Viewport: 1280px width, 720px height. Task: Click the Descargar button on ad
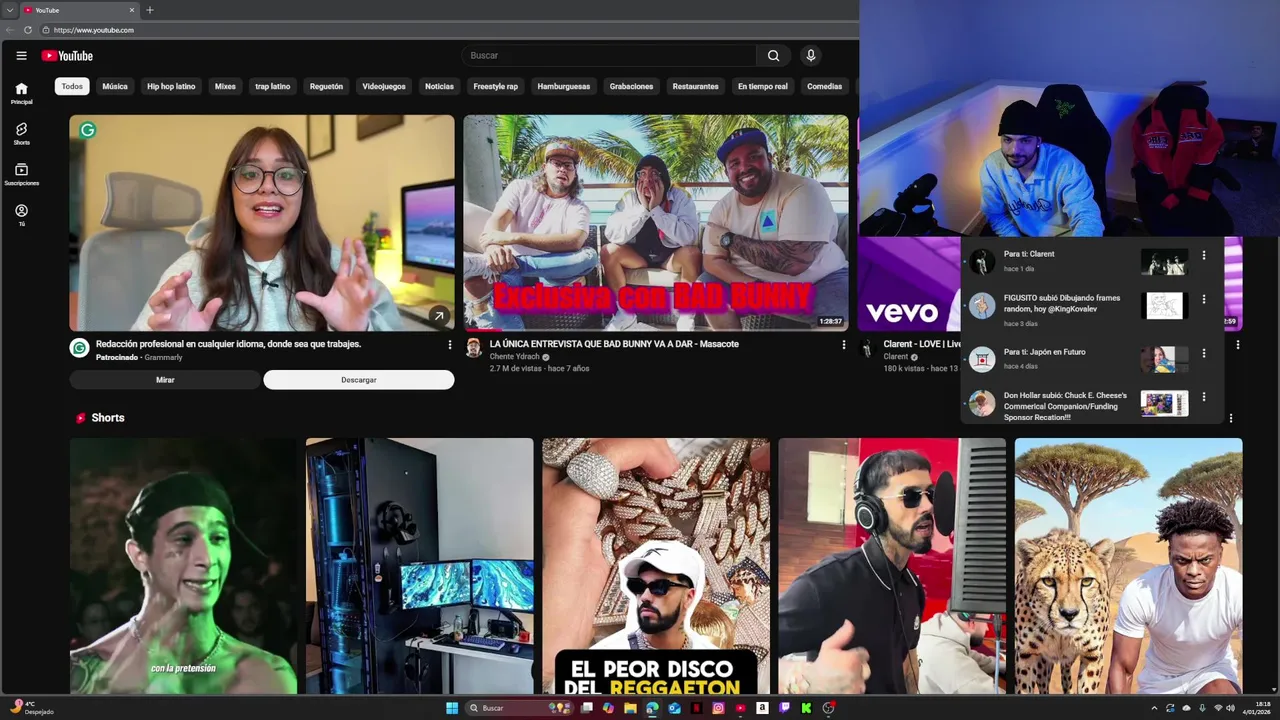[359, 380]
